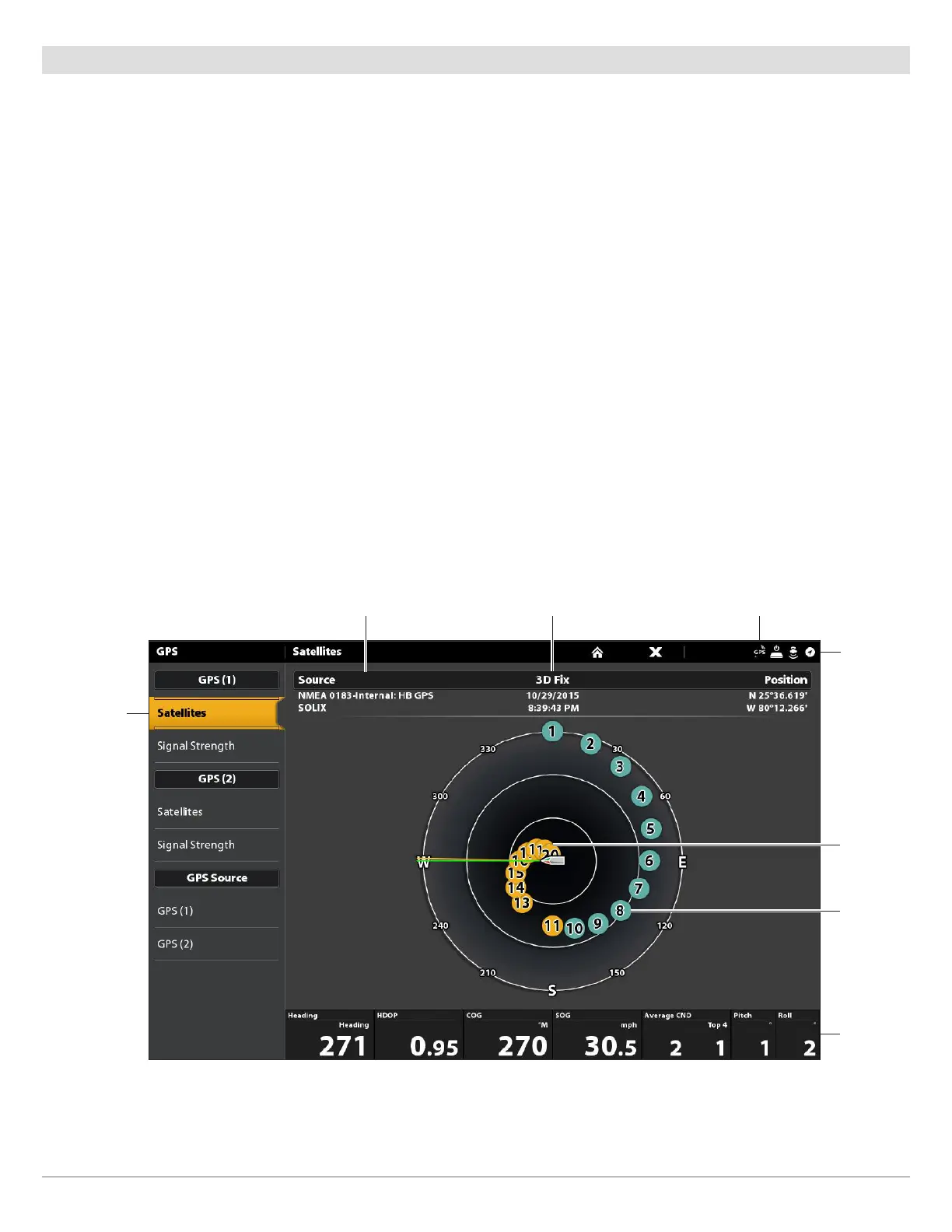Image resolution: width=952 pixels, height=1232 pixels.
Task: Select satellite 4 marker on sky chart
Action: point(642,796)
